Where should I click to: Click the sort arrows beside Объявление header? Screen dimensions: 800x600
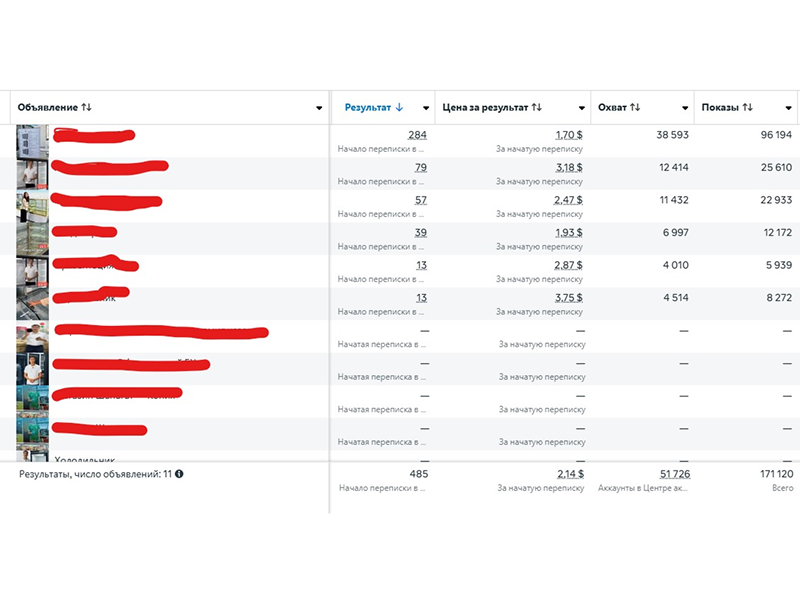point(86,107)
